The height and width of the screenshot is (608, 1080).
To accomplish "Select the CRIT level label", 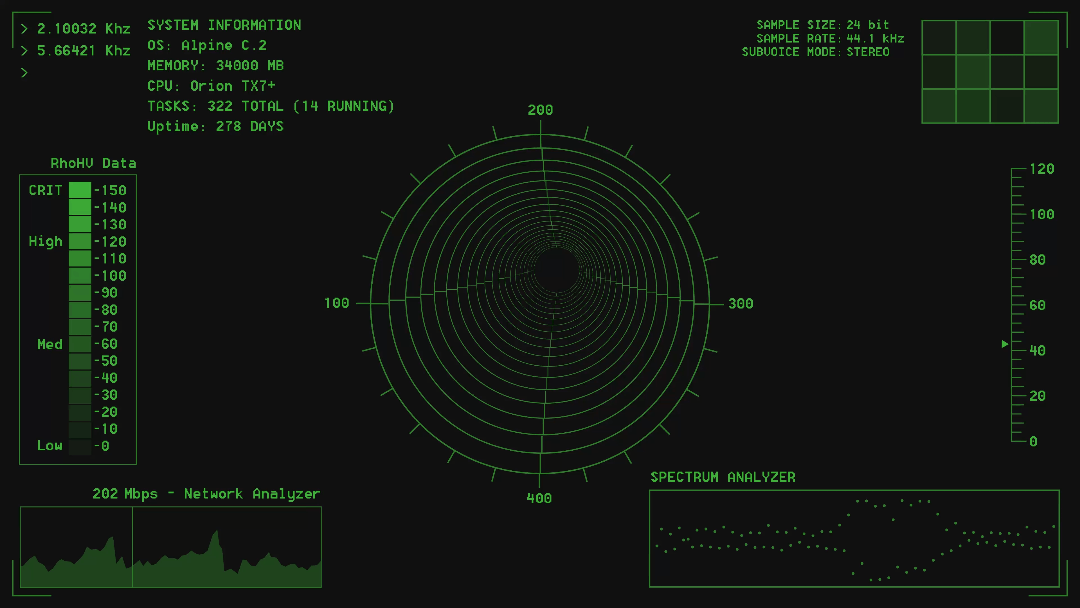I will click(45, 190).
